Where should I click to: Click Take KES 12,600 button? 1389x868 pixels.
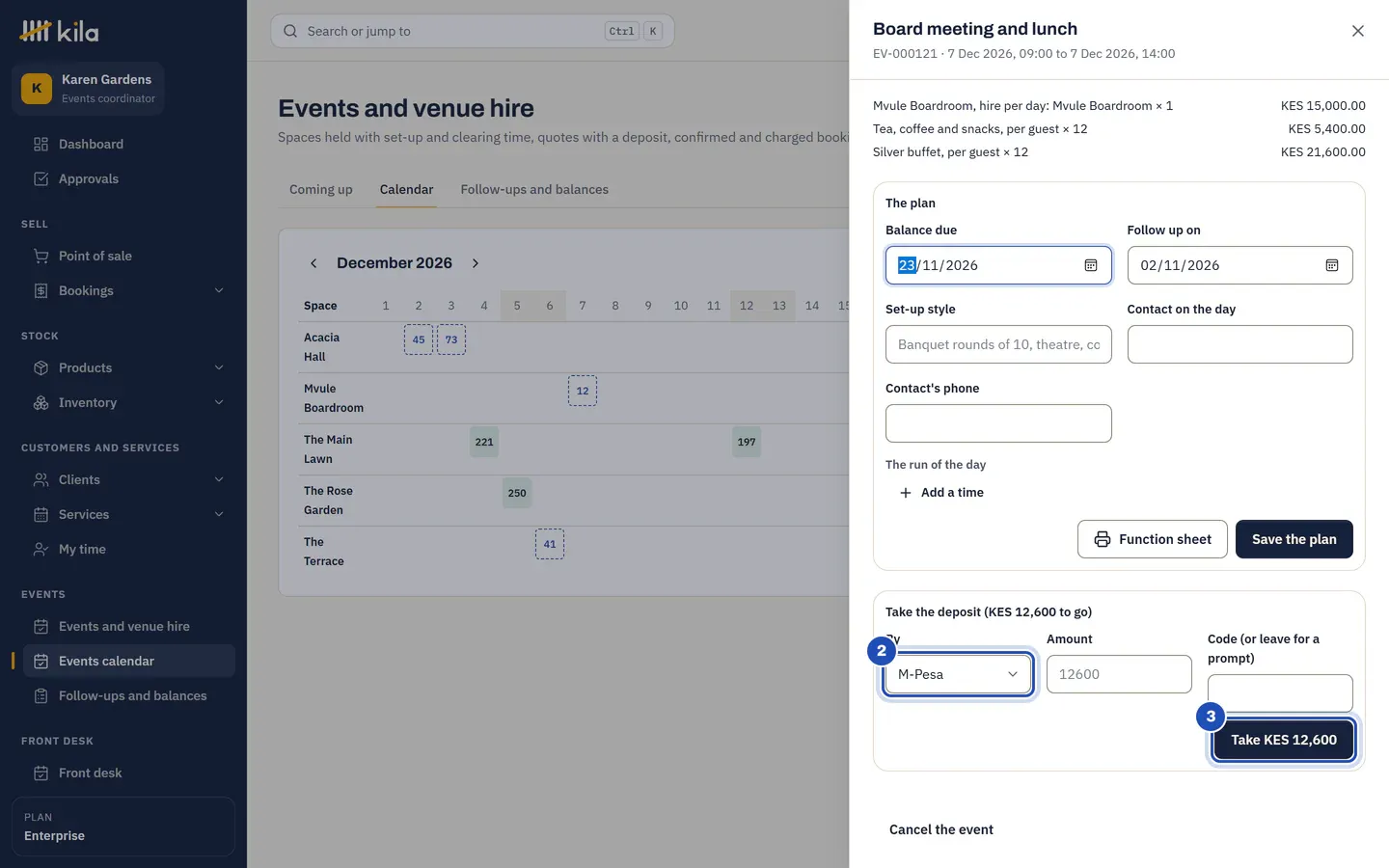[x=1283, y=740]
